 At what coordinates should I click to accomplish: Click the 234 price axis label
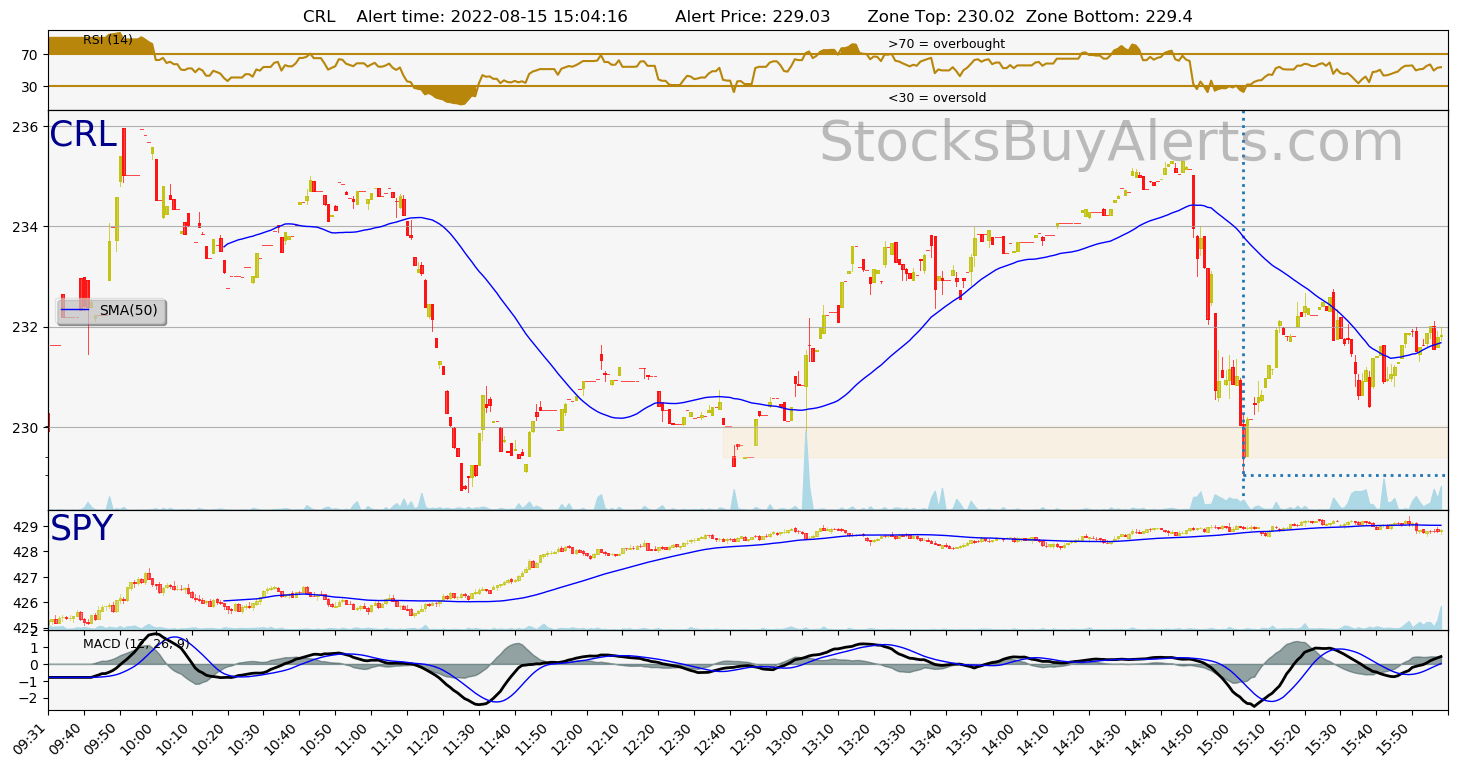coord(27,227)
